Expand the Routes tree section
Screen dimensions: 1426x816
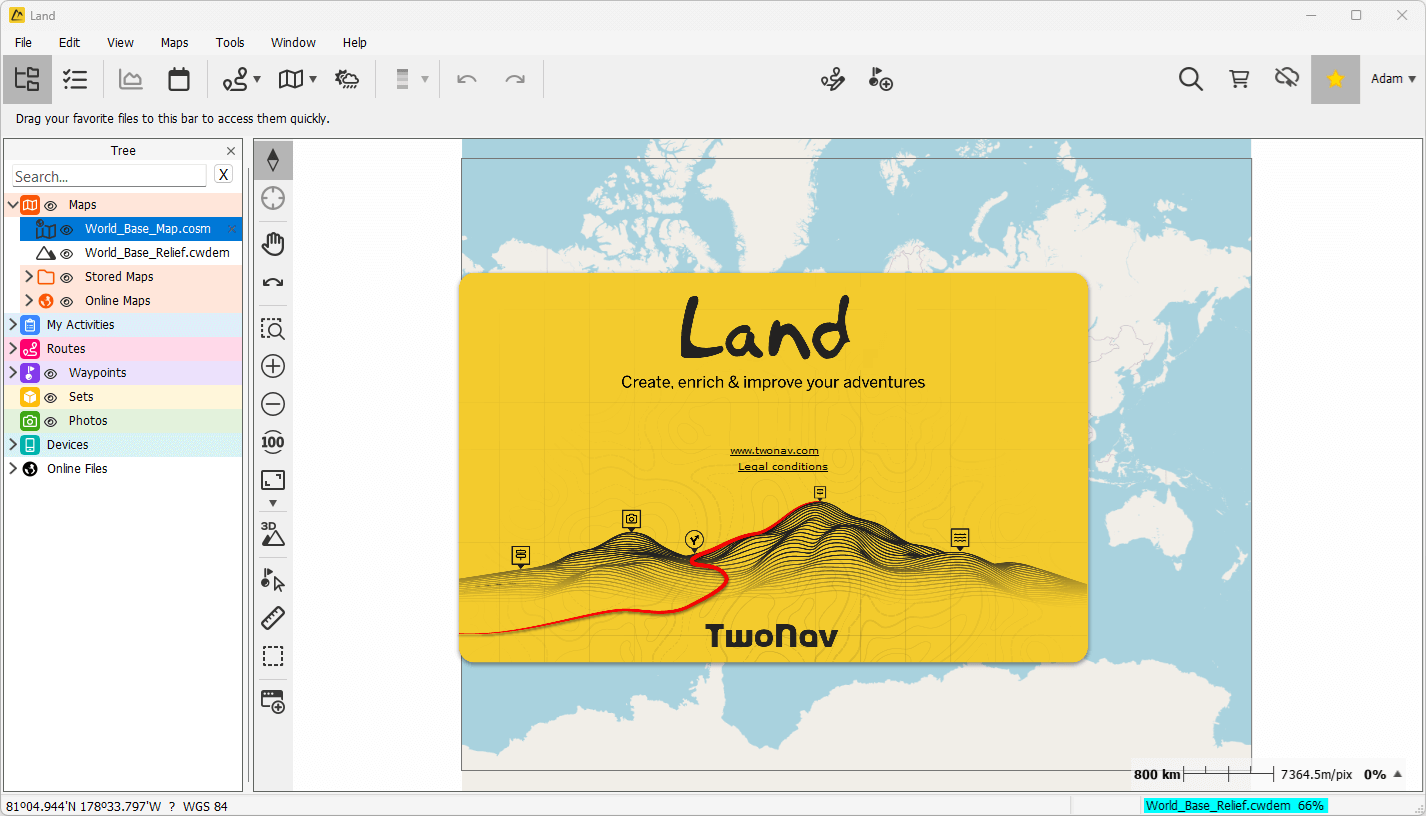click(x=14, y=348)
